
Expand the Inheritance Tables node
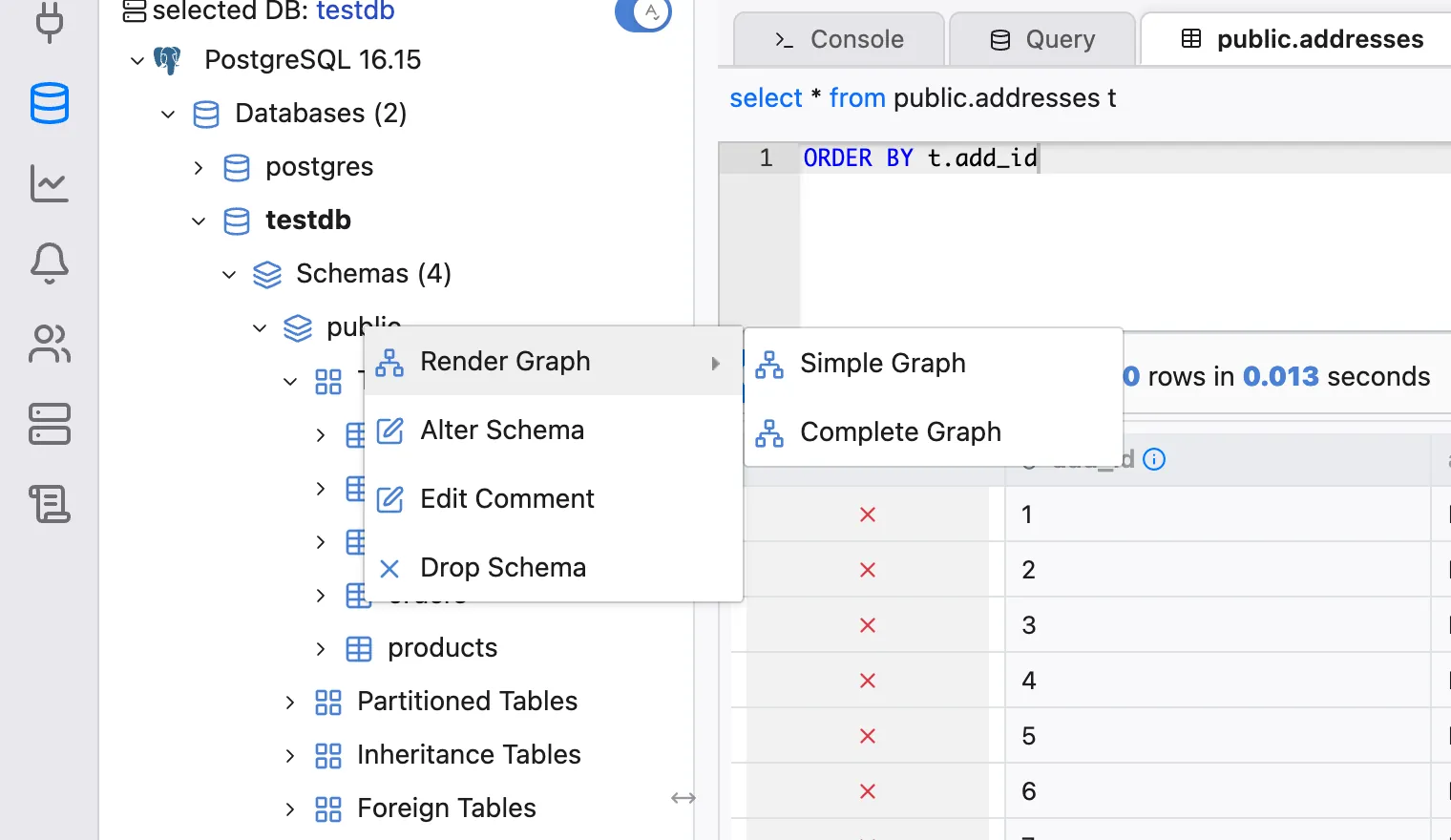290,755
